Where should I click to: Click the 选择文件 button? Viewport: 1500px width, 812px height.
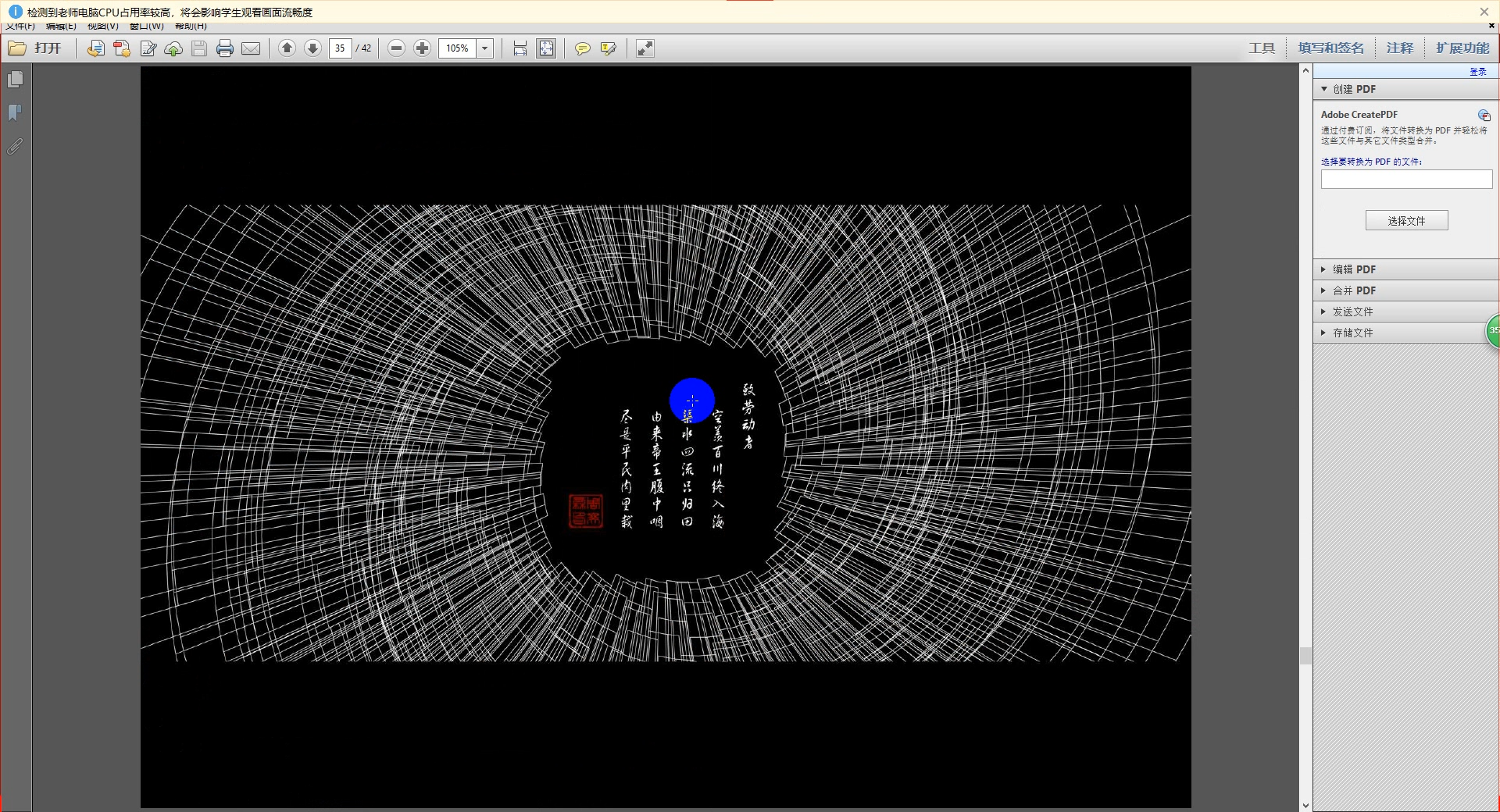[x=1406, y=221]
